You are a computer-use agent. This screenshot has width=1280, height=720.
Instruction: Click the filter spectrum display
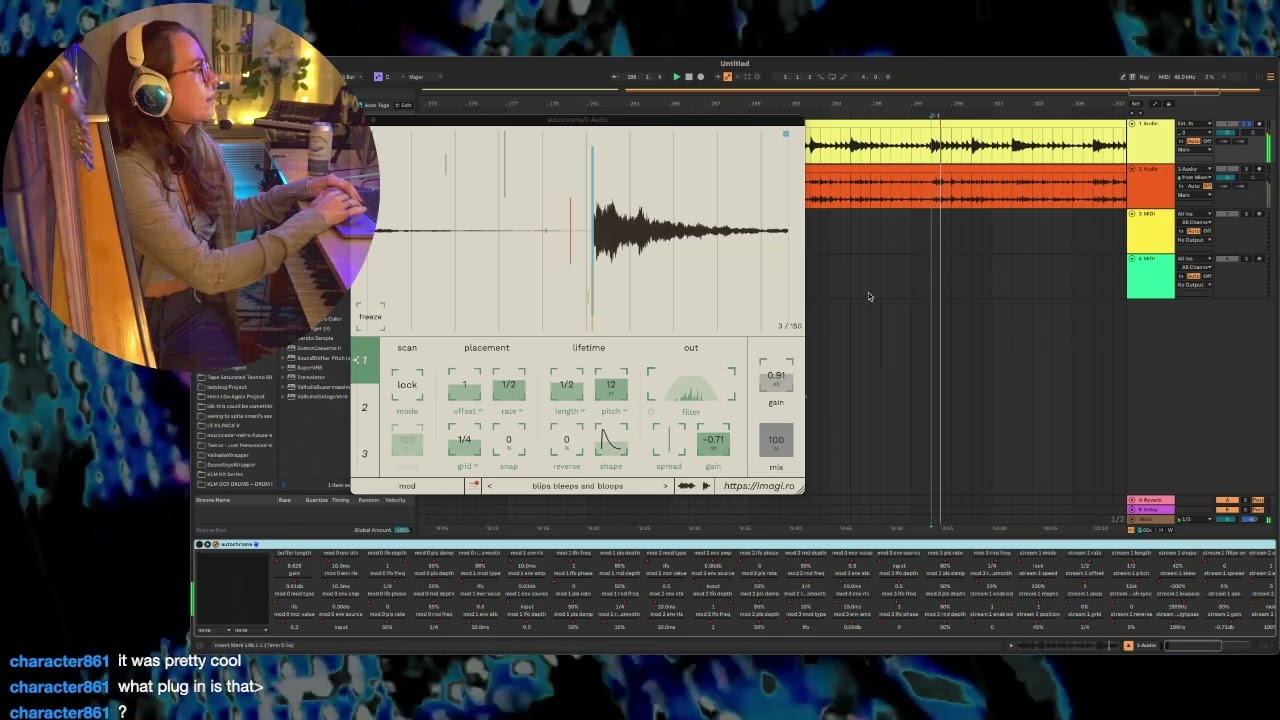point(691,385)
